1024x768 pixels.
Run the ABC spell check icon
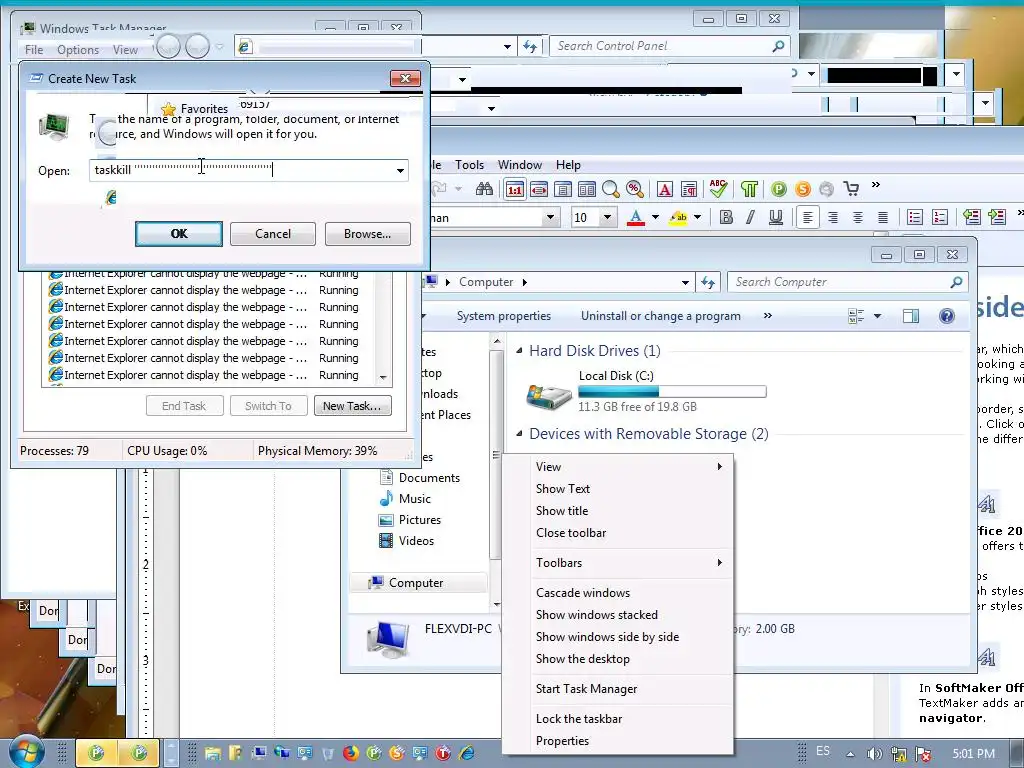tap(718, 189)
